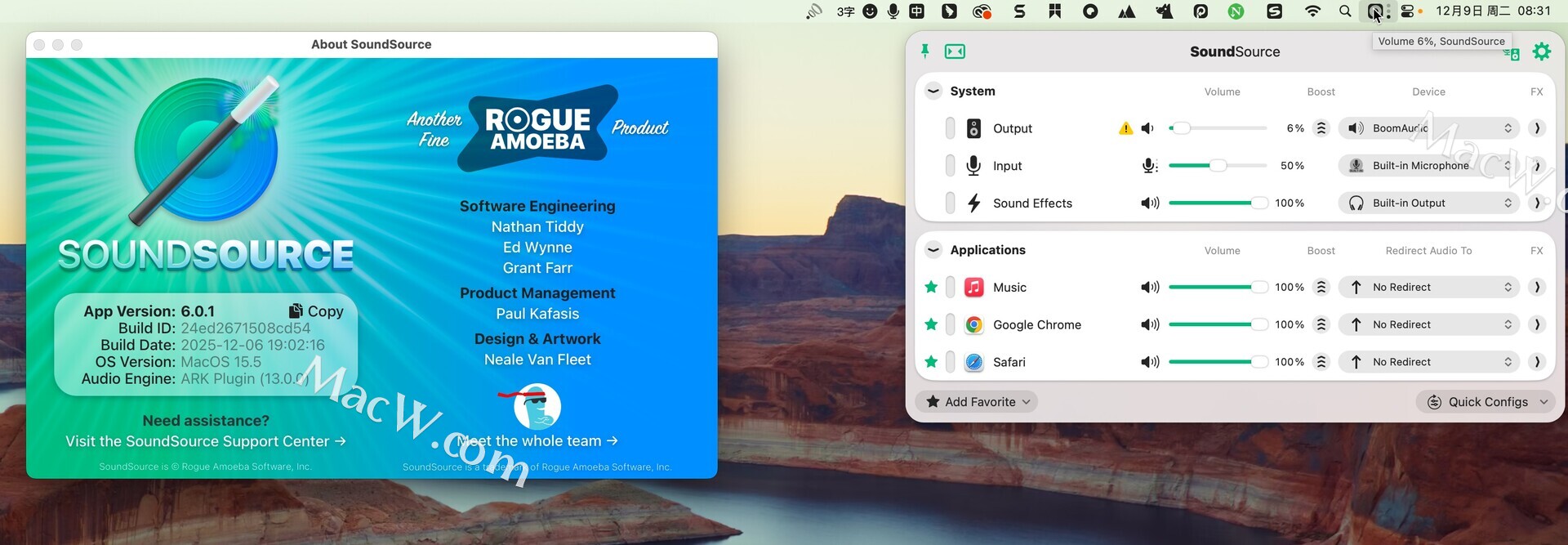
Task: Unfavorite Safari with the star
Action: 930,362
